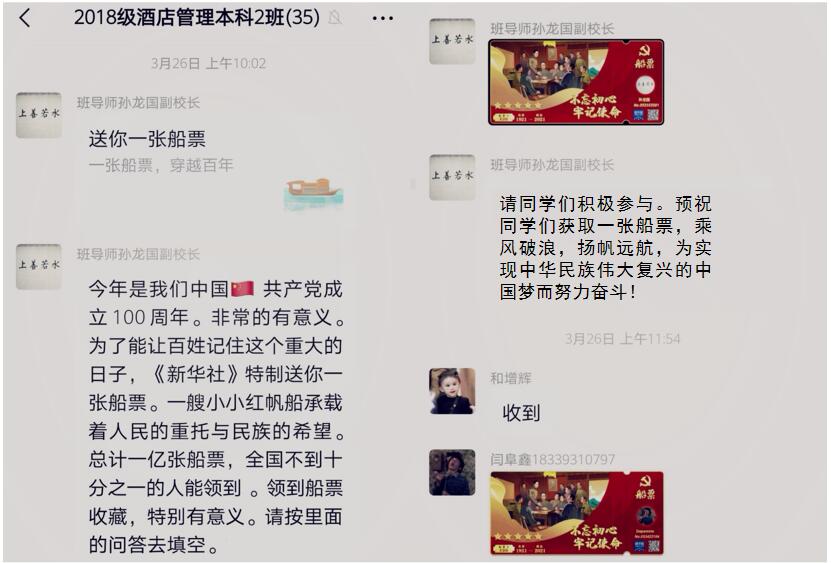The width and height of the screenshot is (831, 563).
Task: Tap the 上善若水 avatar beside 送你一张船票
Action: coord(39,115)
